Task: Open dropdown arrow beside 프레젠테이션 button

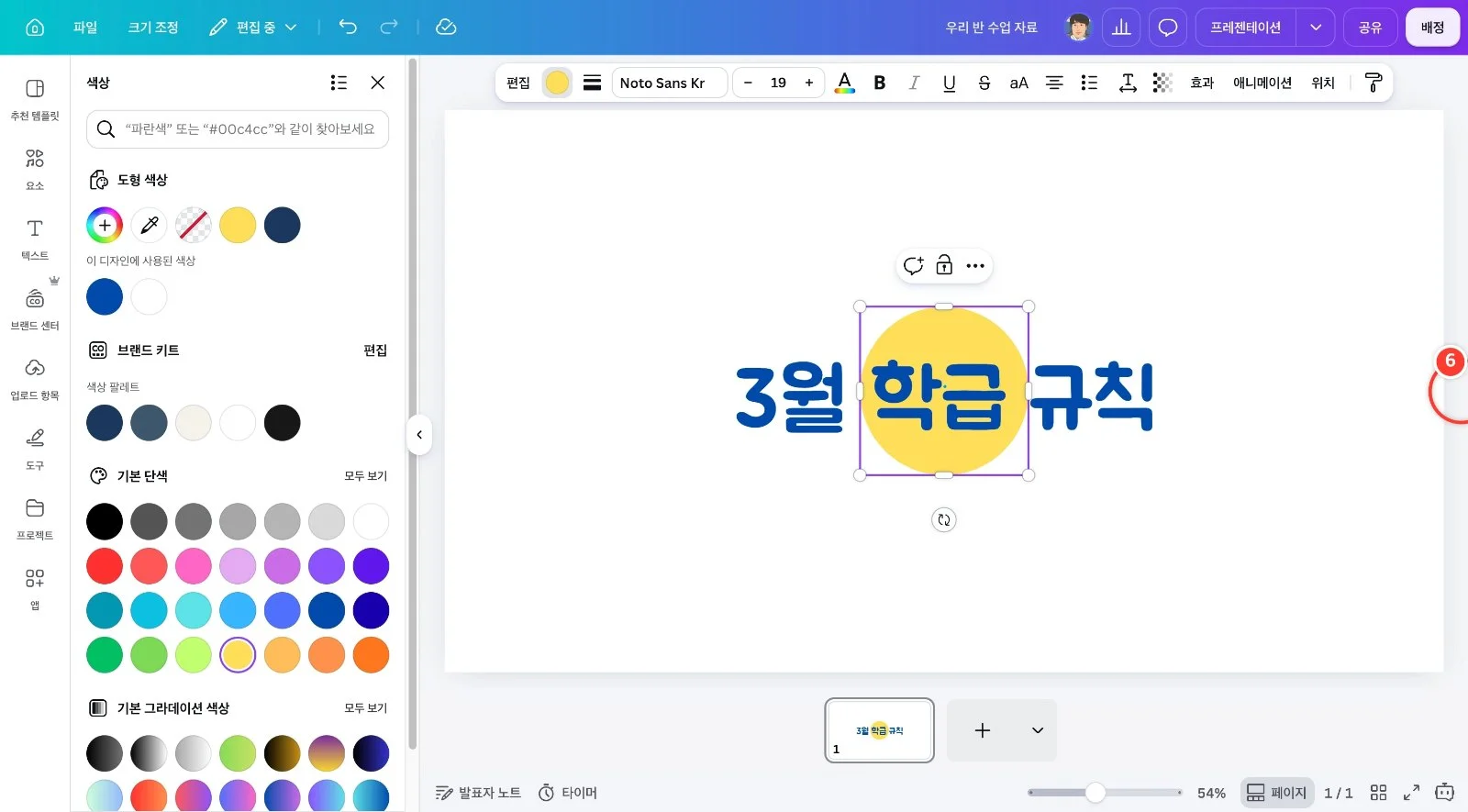Action: 1316,28
